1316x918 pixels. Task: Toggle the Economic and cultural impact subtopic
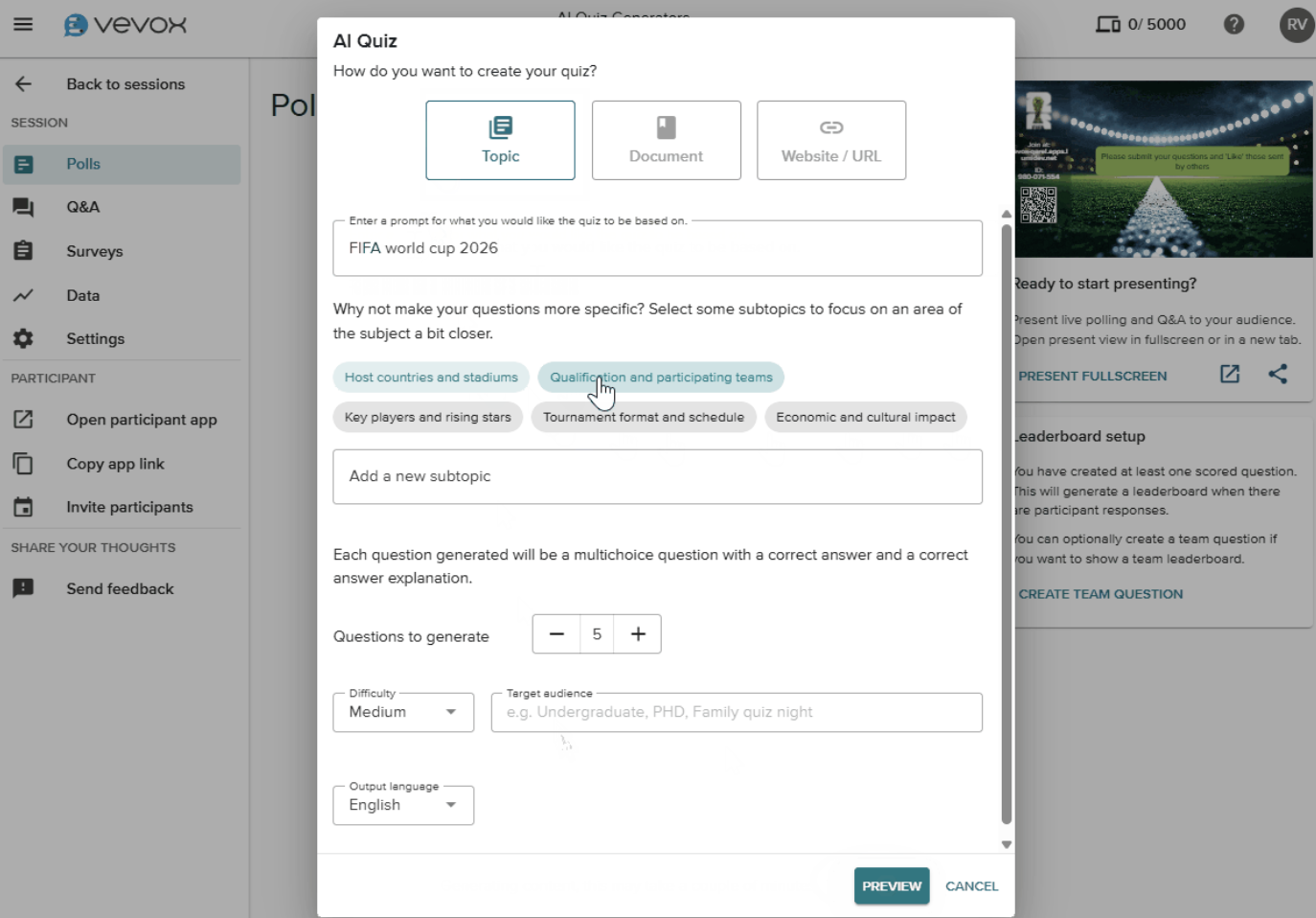pos(865,417)
